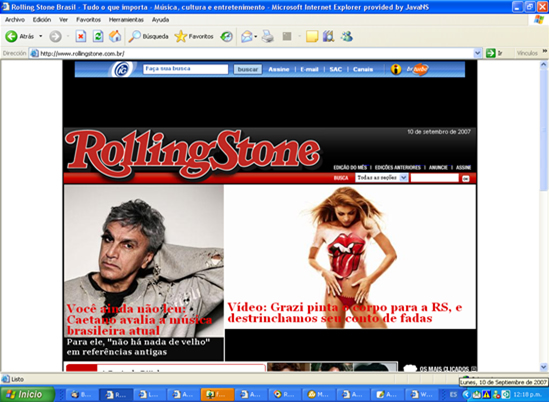The height and width of the screenshot is (402, 549).
Task: Click the ES language indicator in taskbar
Action: (x=453, y=394)
